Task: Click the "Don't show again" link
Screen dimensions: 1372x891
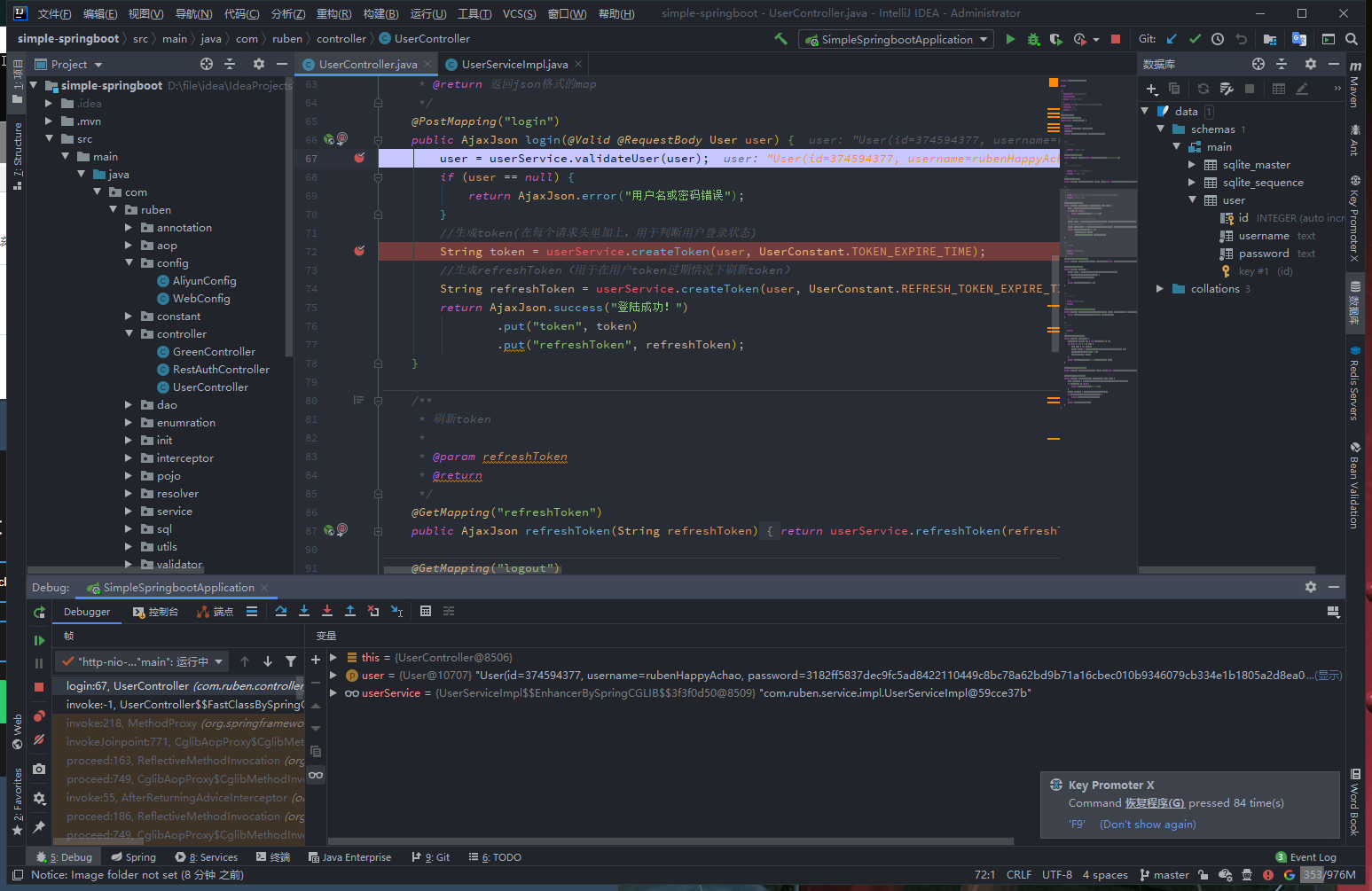Action: (1148, 825)
